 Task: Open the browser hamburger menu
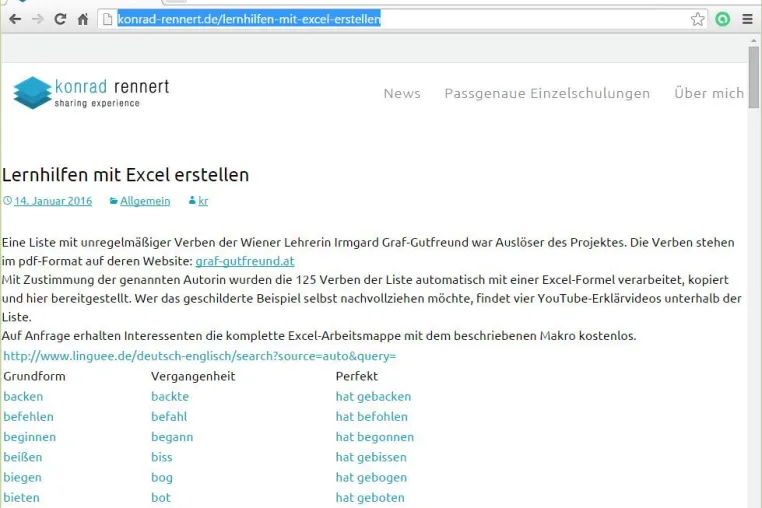tap(747, 19)
